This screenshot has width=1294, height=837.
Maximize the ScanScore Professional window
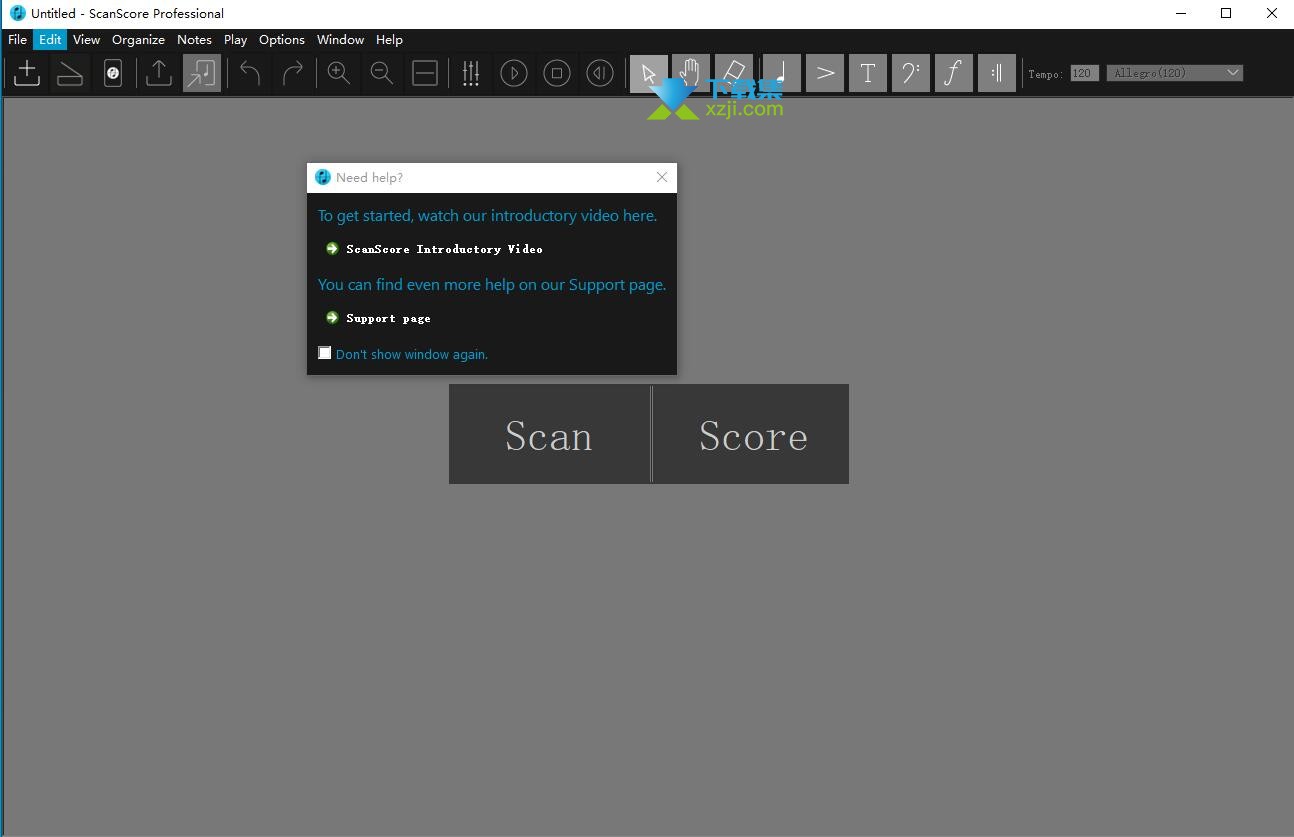click(1226, 13)
